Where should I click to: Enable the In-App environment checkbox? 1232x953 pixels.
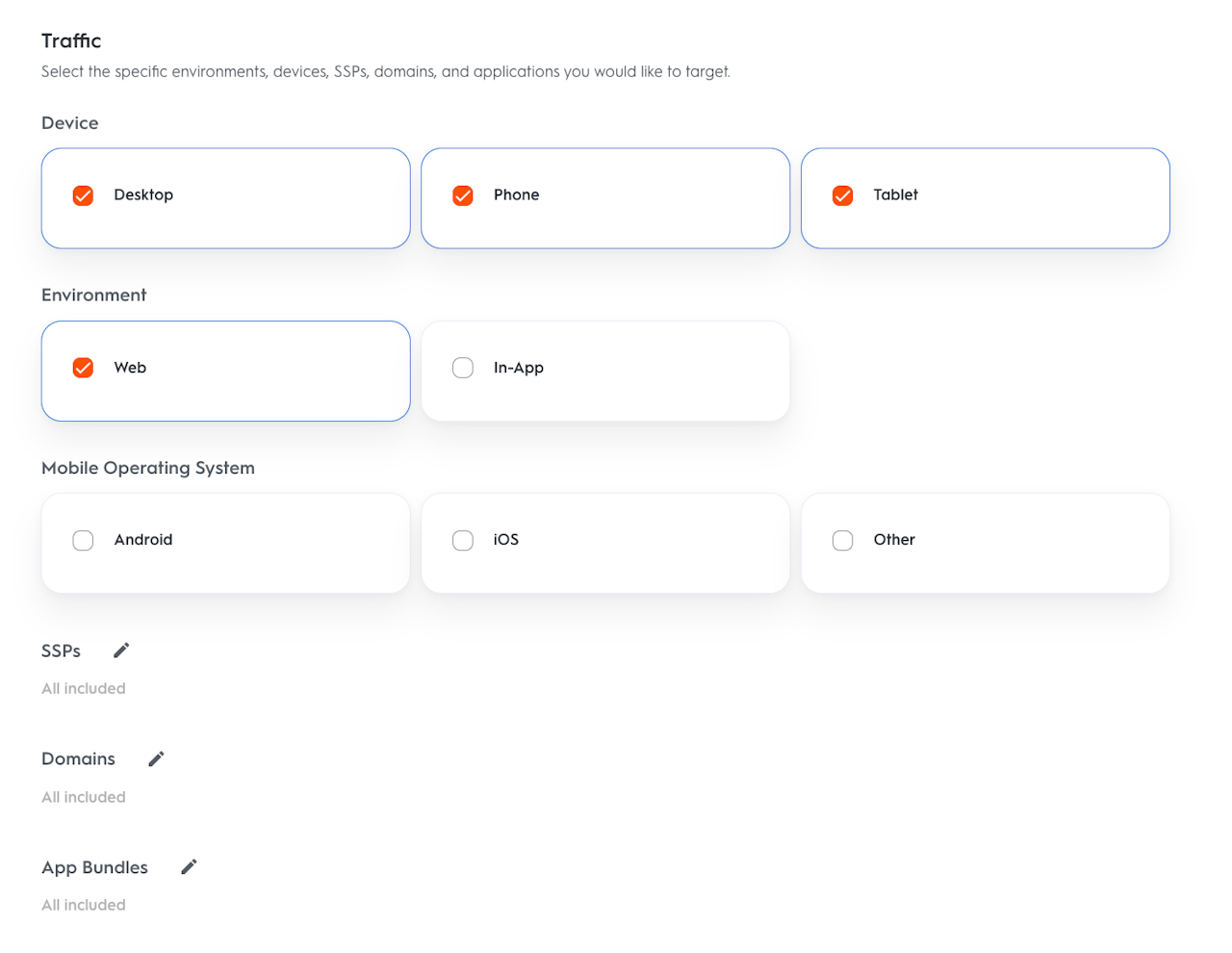463,368
